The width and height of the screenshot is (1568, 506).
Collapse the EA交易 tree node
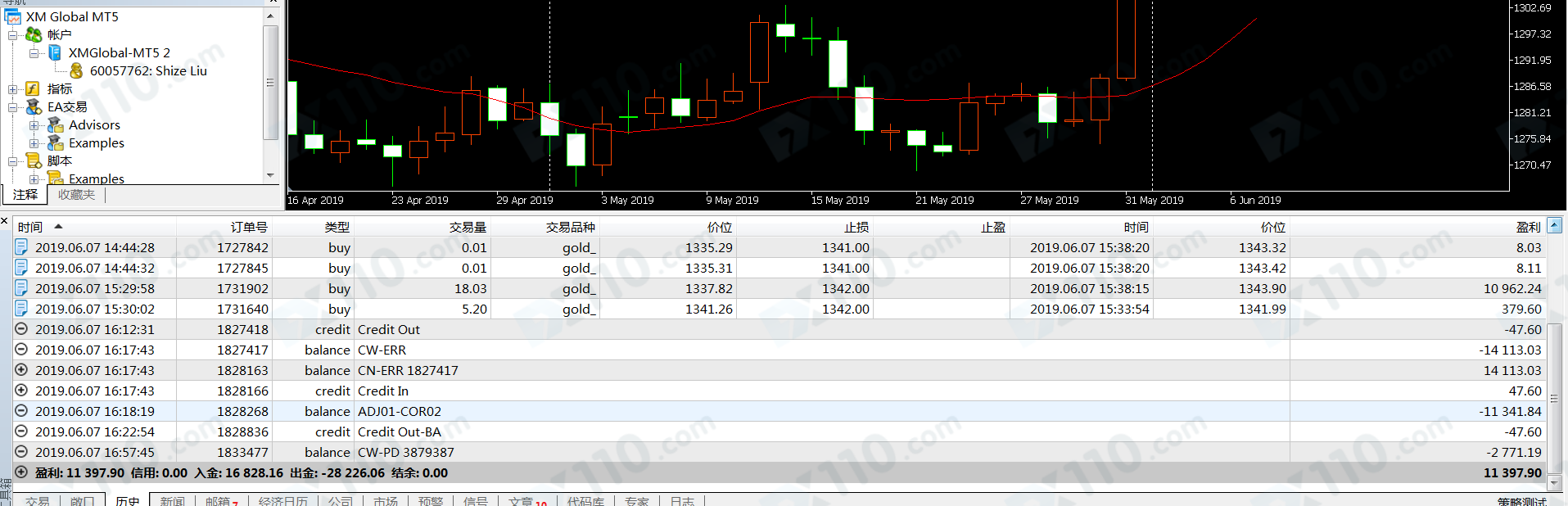(12, 107)
